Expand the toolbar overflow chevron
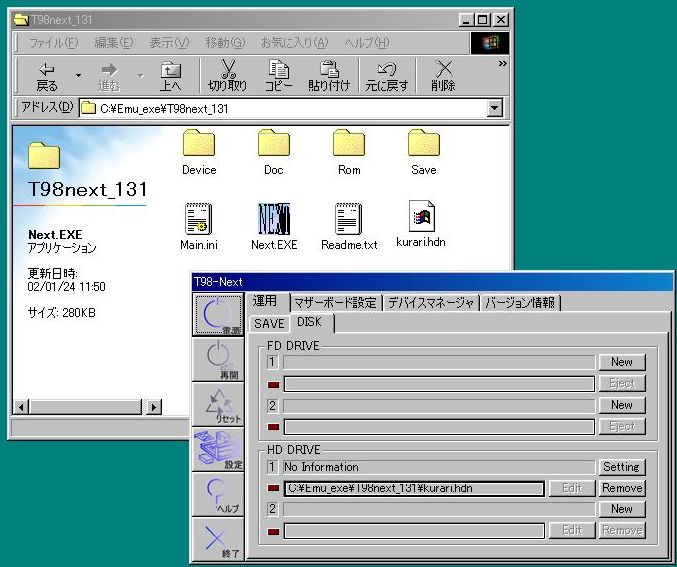The height and width of the screenshot is (567, 677). tap(502, 64)
